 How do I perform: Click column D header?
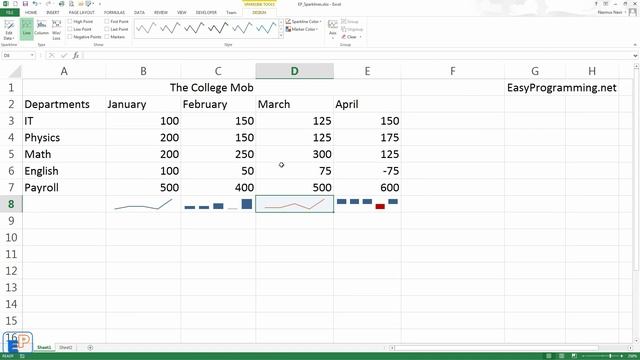point(294,71)
